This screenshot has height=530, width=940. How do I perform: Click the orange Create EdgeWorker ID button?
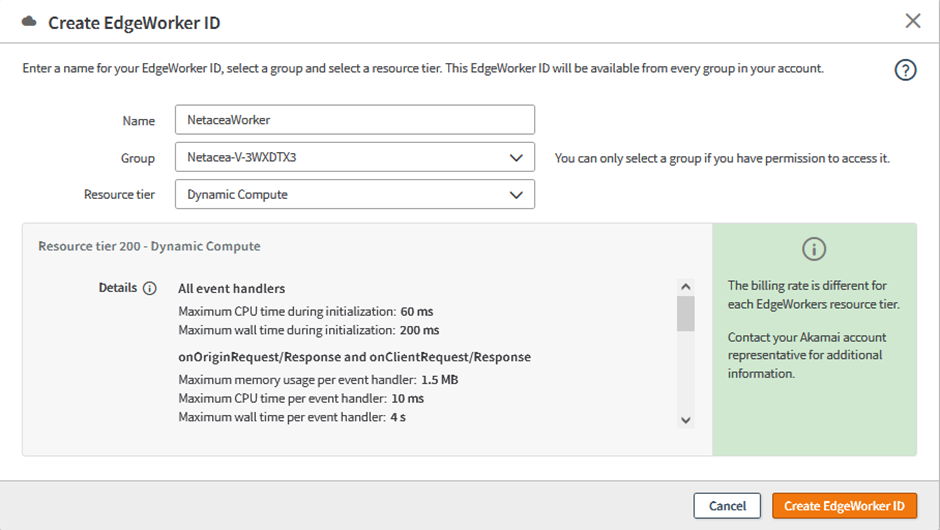[x=844, y=506]
